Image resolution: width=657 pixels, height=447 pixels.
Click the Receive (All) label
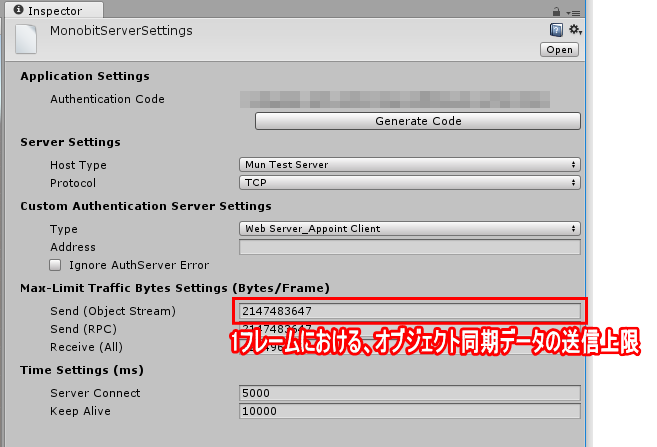86,347
